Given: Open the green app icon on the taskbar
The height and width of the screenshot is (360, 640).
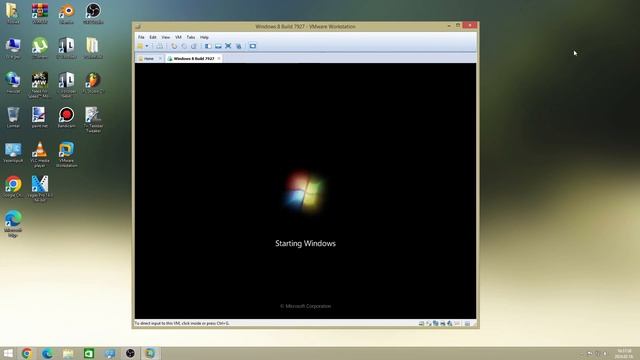Looking at the screenshot, I should click(89, 353).
